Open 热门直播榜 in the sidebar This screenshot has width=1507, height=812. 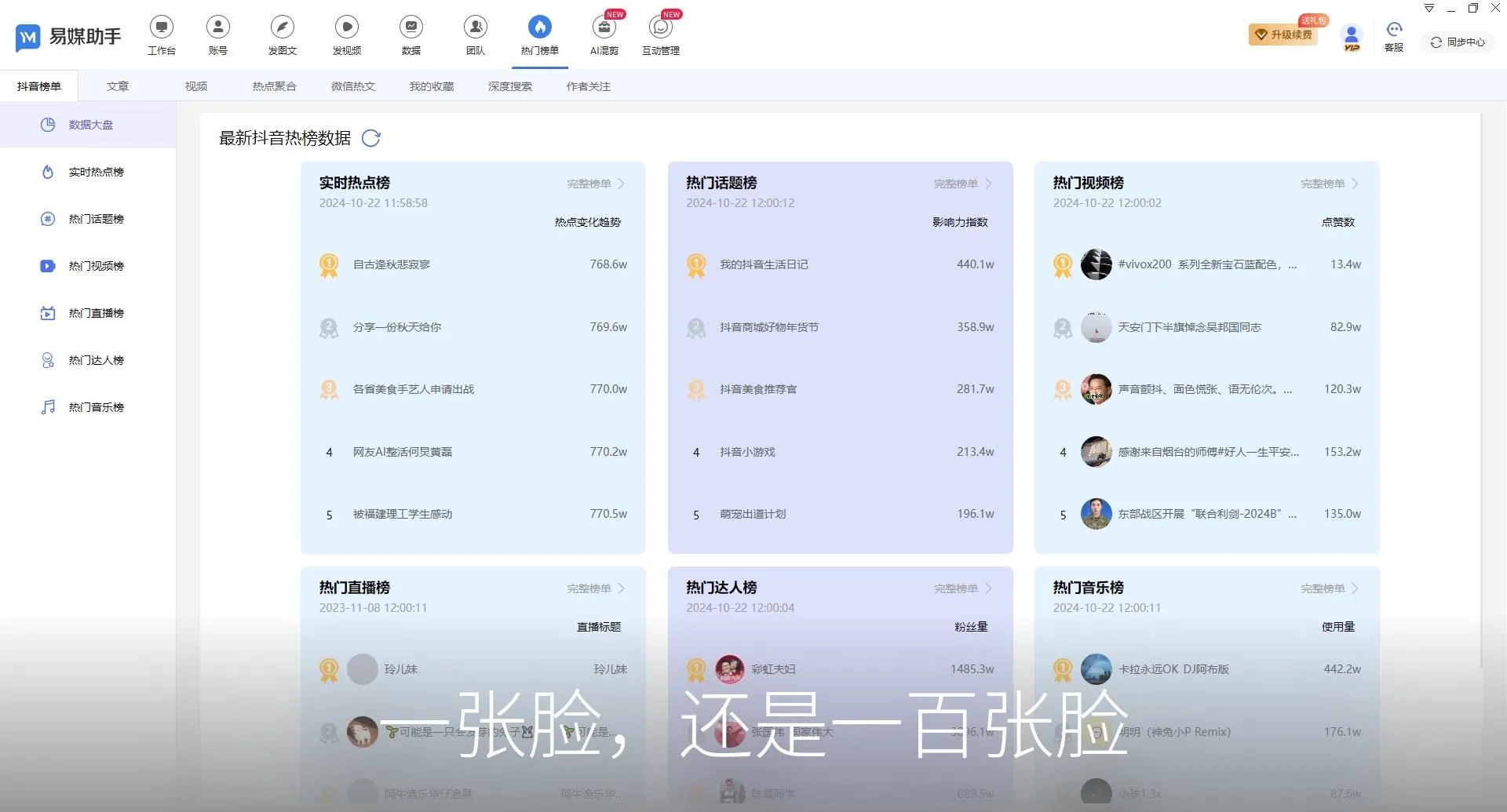tap(88, 313)
